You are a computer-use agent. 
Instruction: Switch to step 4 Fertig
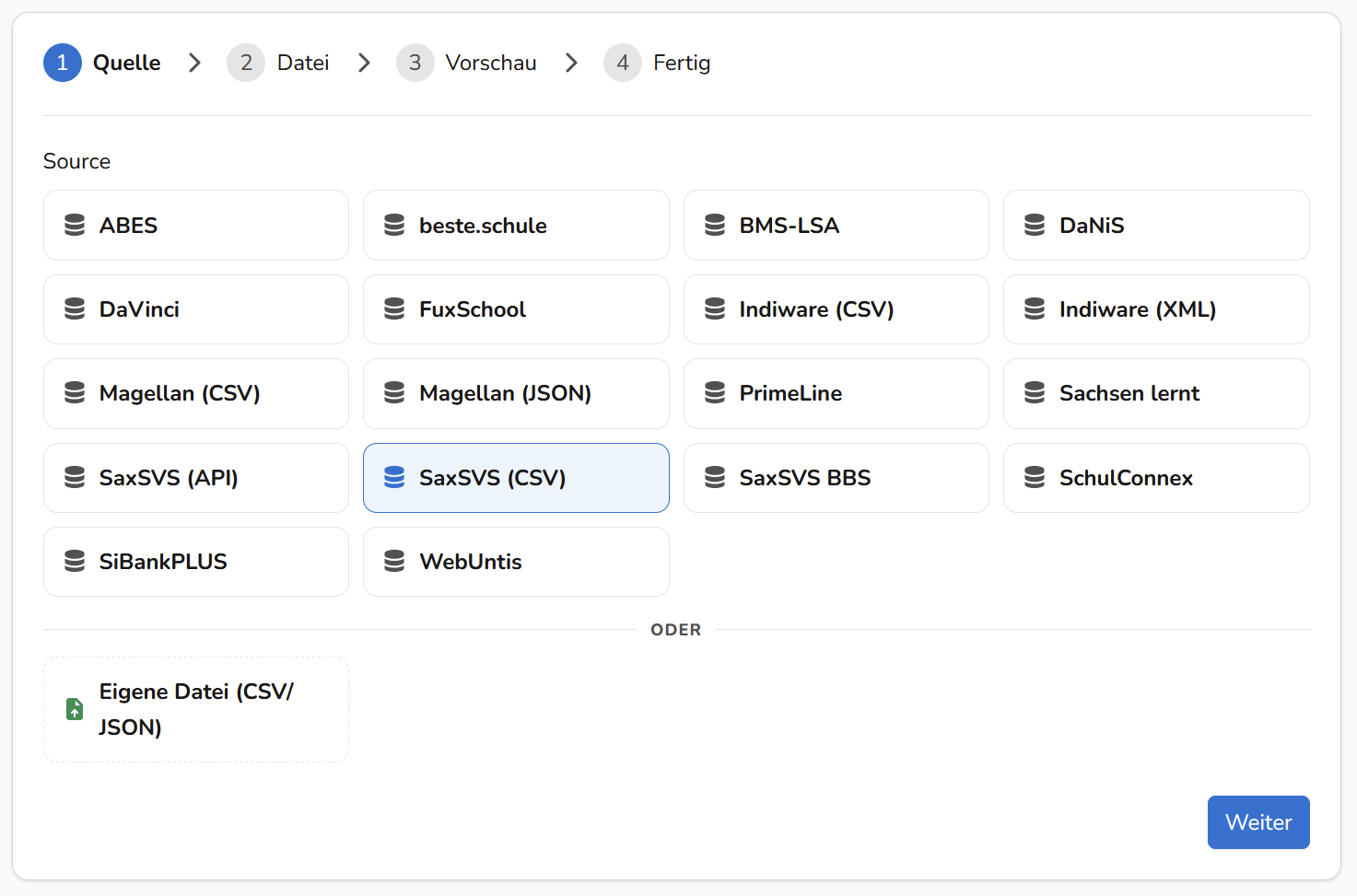tap(658, 63)
